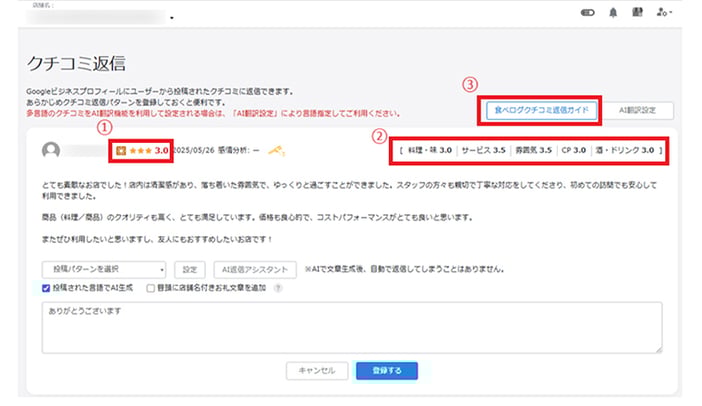The height and width of the screenshot is (406, 702).
Task: Click the reviewer avatar icon
Action: click(51, 150)
